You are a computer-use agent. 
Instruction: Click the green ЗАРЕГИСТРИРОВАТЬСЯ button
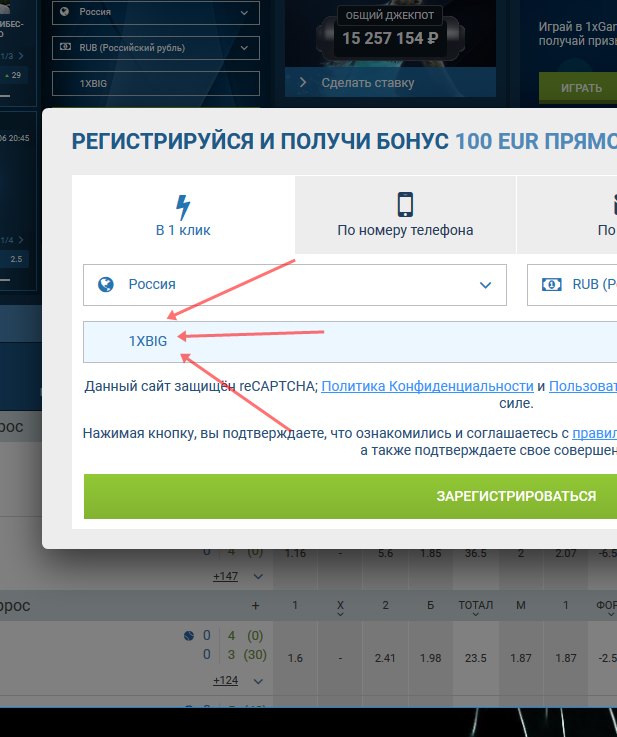351,496
